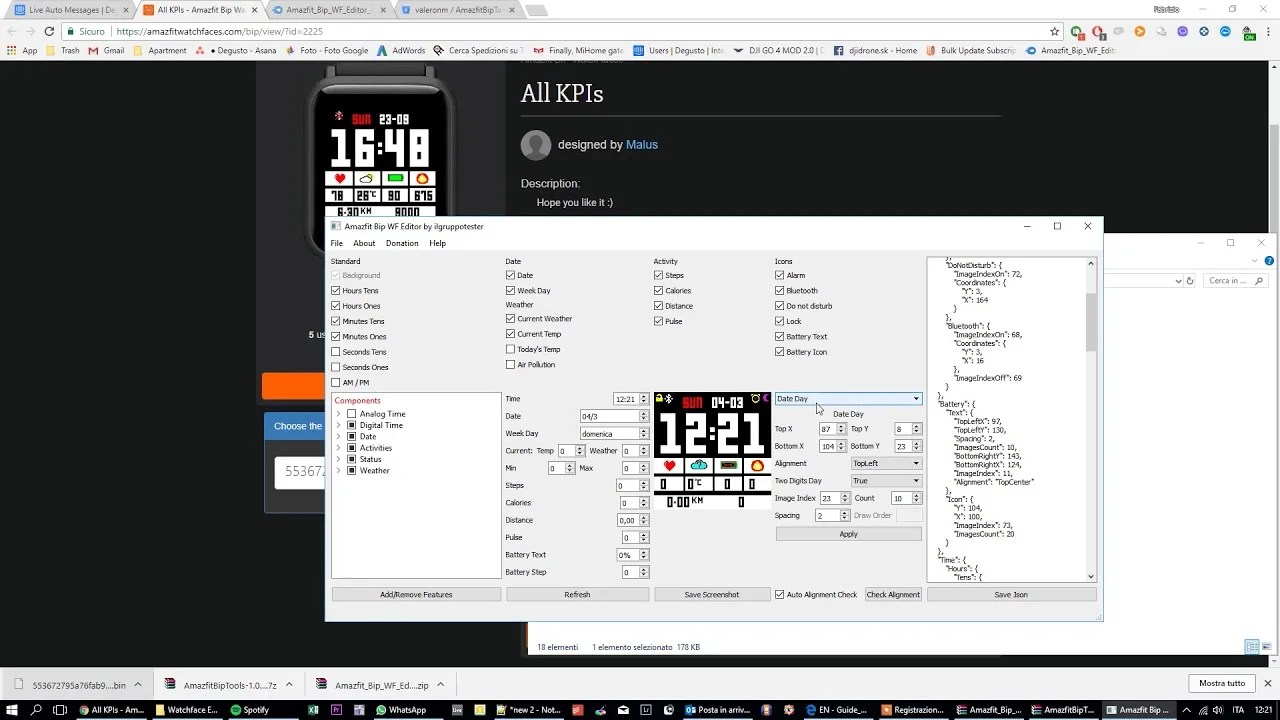Open the Two Digits Day dropdown
This screenshot has width=1280, height=720.
tap(886, 481)
